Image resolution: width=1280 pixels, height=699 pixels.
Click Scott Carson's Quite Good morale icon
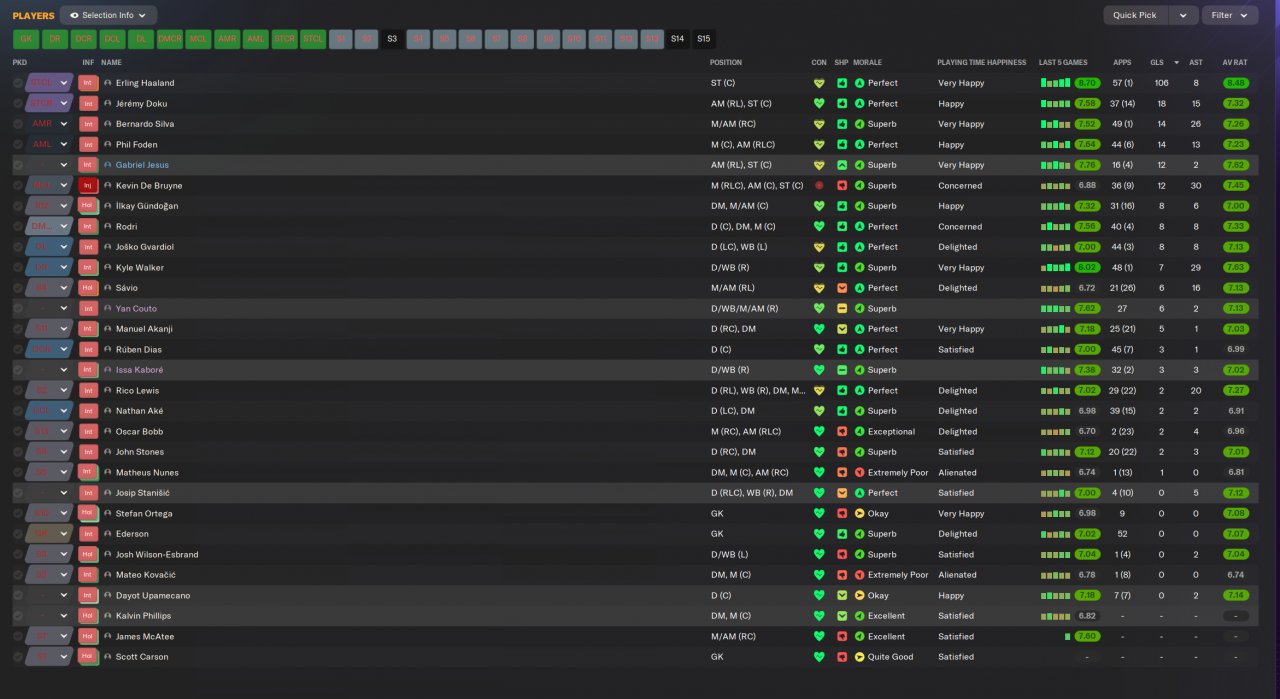click(x=859, y=657)
